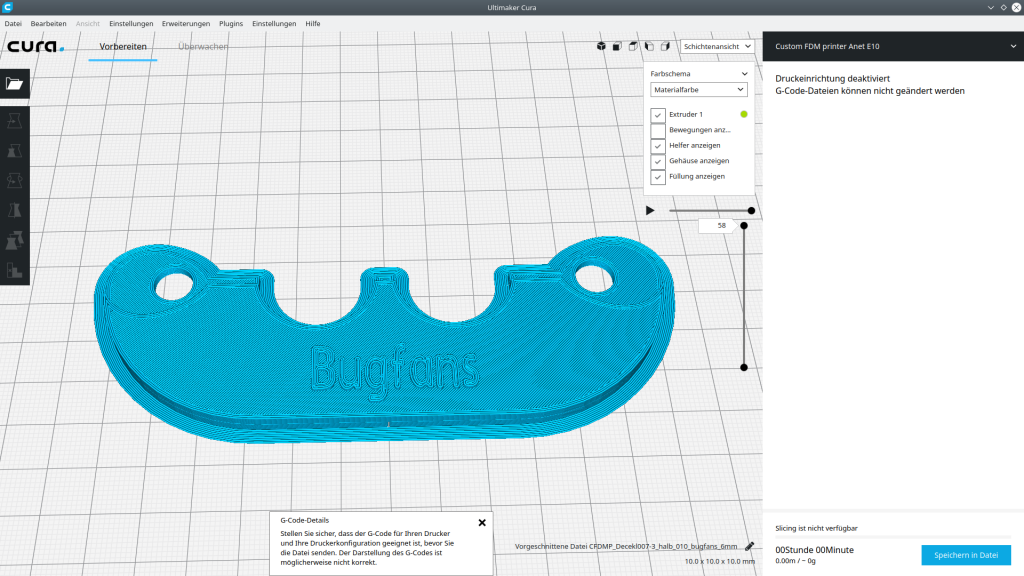The image size is (1024, 576).
Task: Open the Hilfe menu
Action: (313, 22)
